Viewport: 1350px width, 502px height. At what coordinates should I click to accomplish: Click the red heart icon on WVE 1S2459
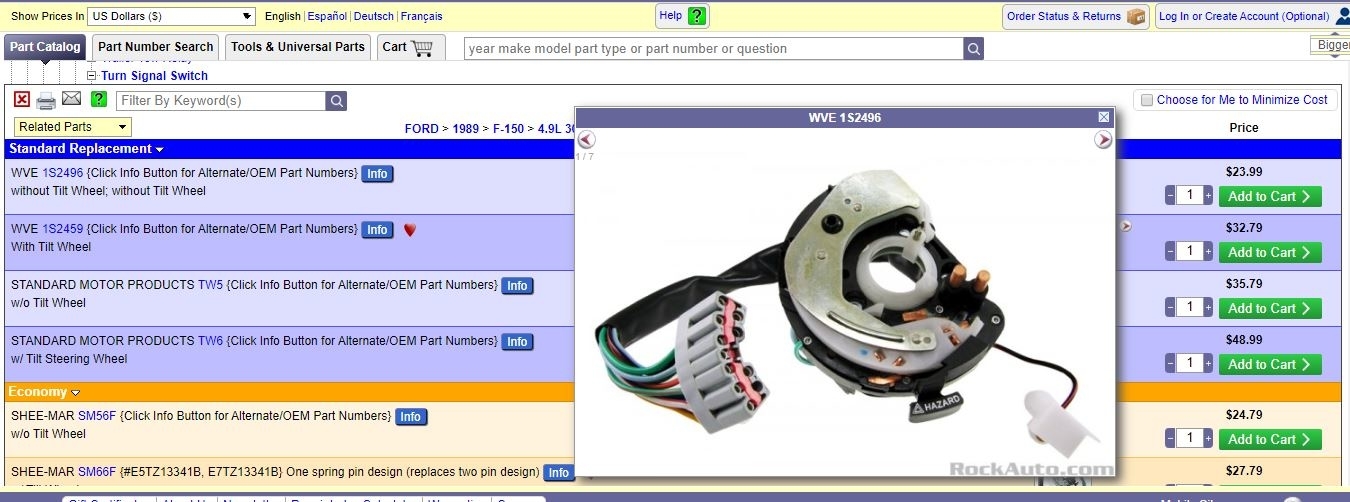tap(409, 229)
